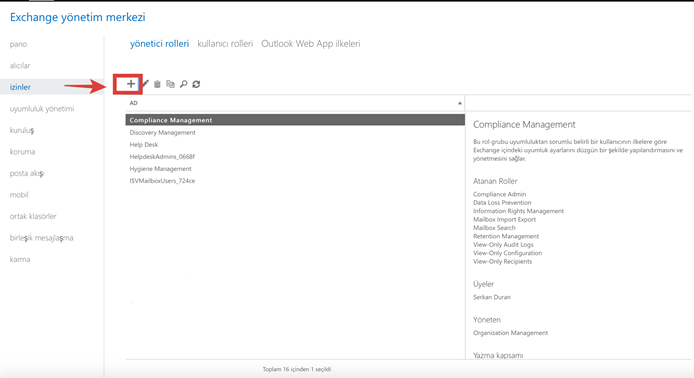Click the trash delete icon
The image size is (694, 378).
tap(157, 84)
